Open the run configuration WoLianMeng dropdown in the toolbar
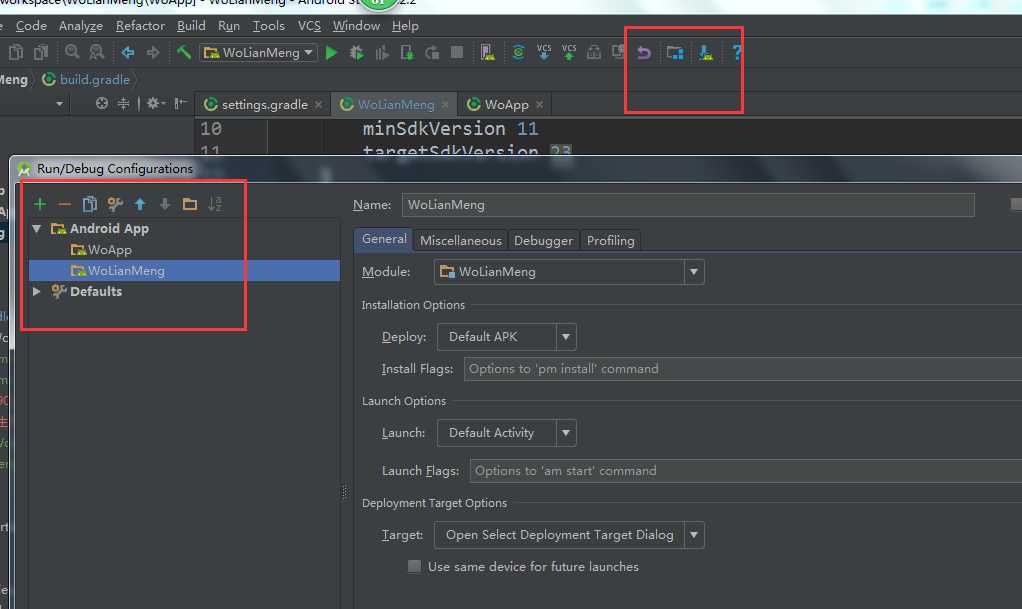The width and height of the screenshot is (1022, 609). click(x=258, y=52)
